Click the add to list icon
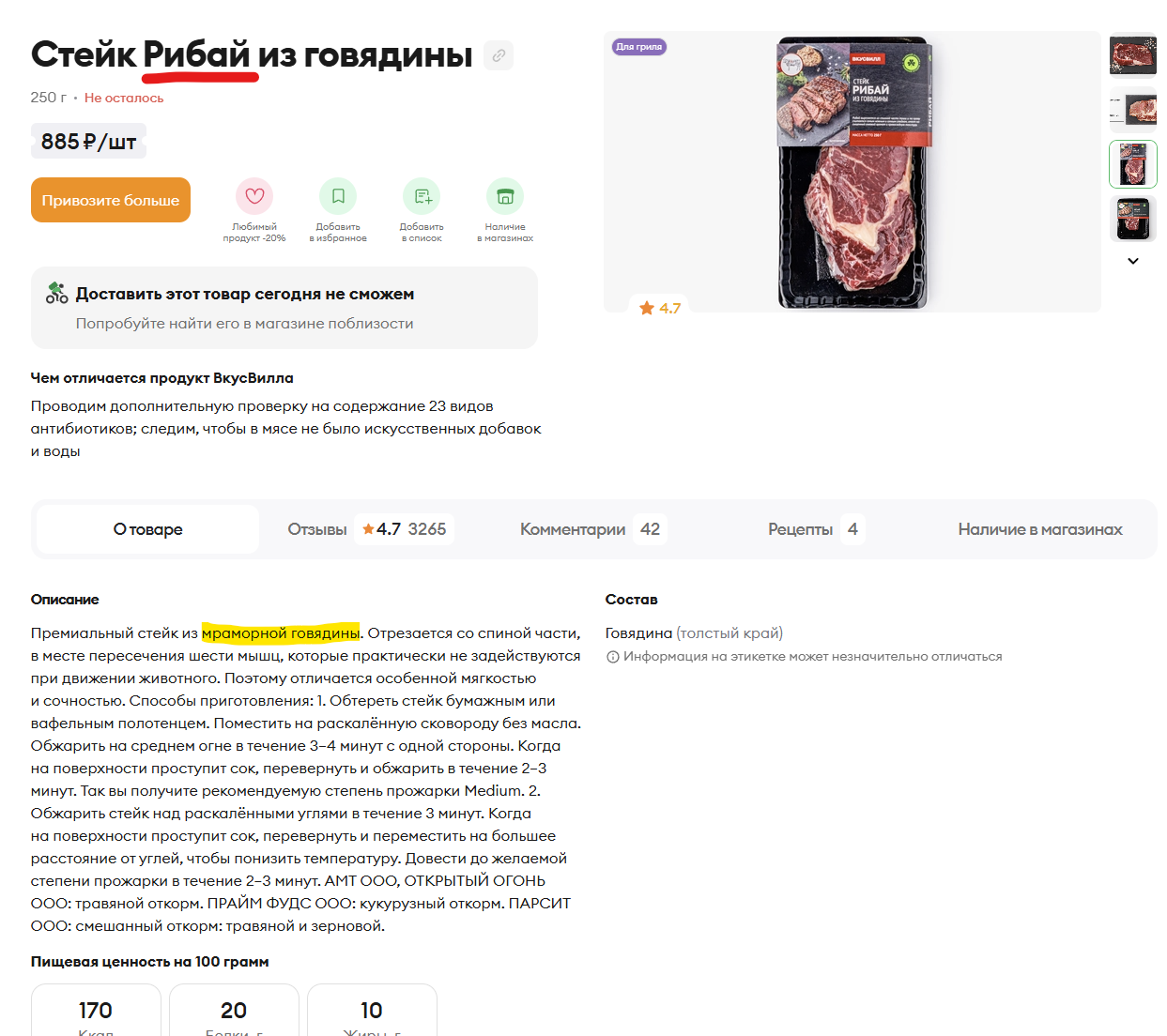This screenshot has width=1167, height=1036. click(x=422, y=196)
